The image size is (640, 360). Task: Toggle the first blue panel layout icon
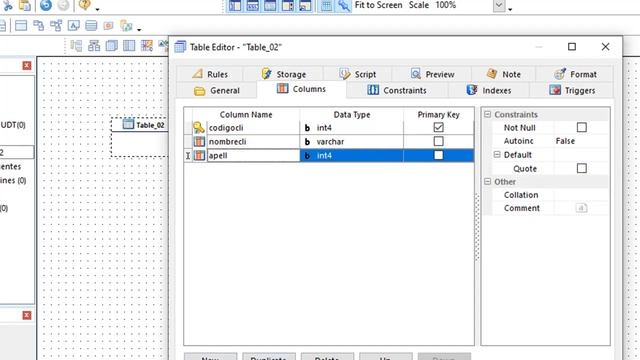235,5
